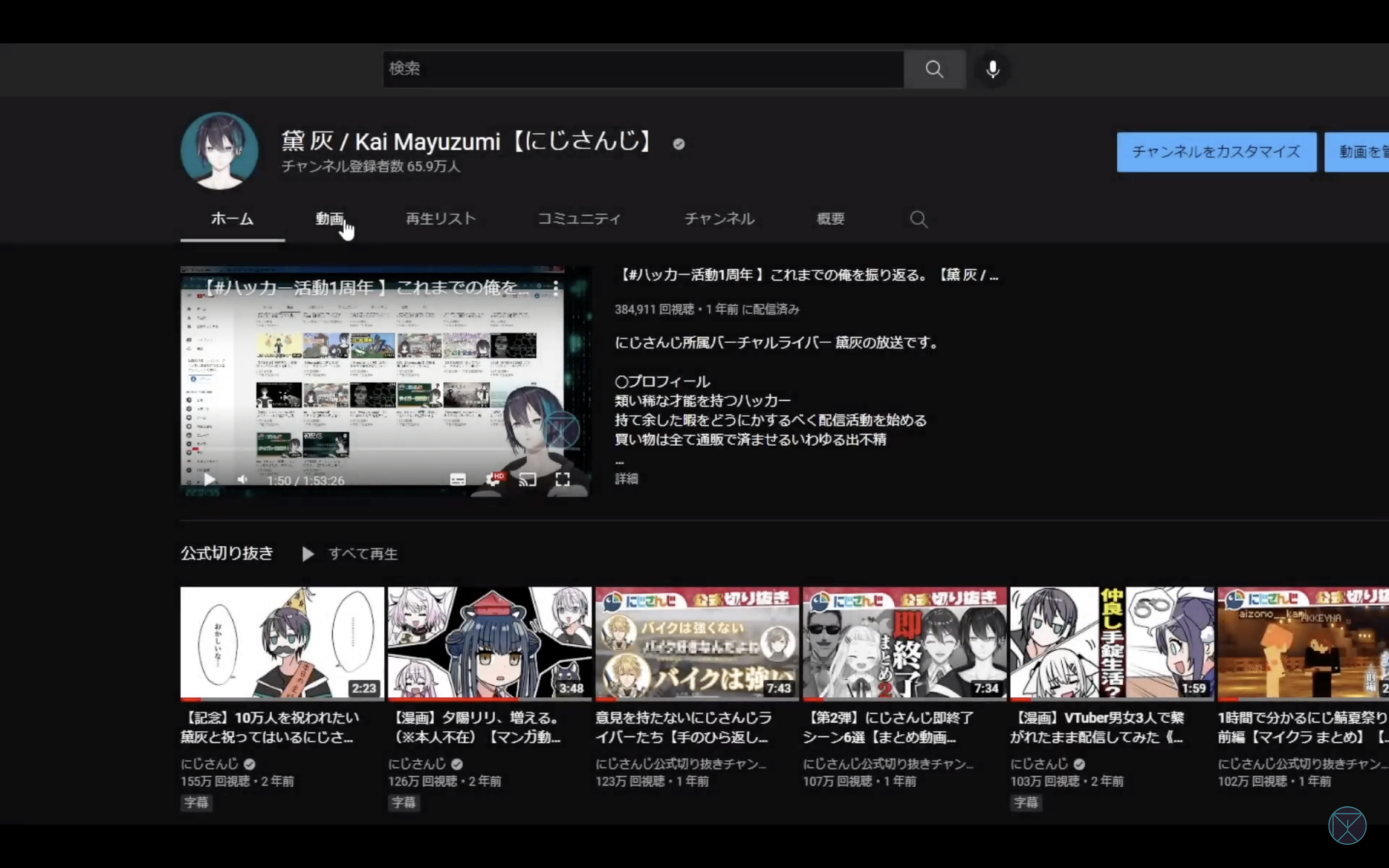Switch to the ホーム tab

pyautogui.click(x=232, y=219)
